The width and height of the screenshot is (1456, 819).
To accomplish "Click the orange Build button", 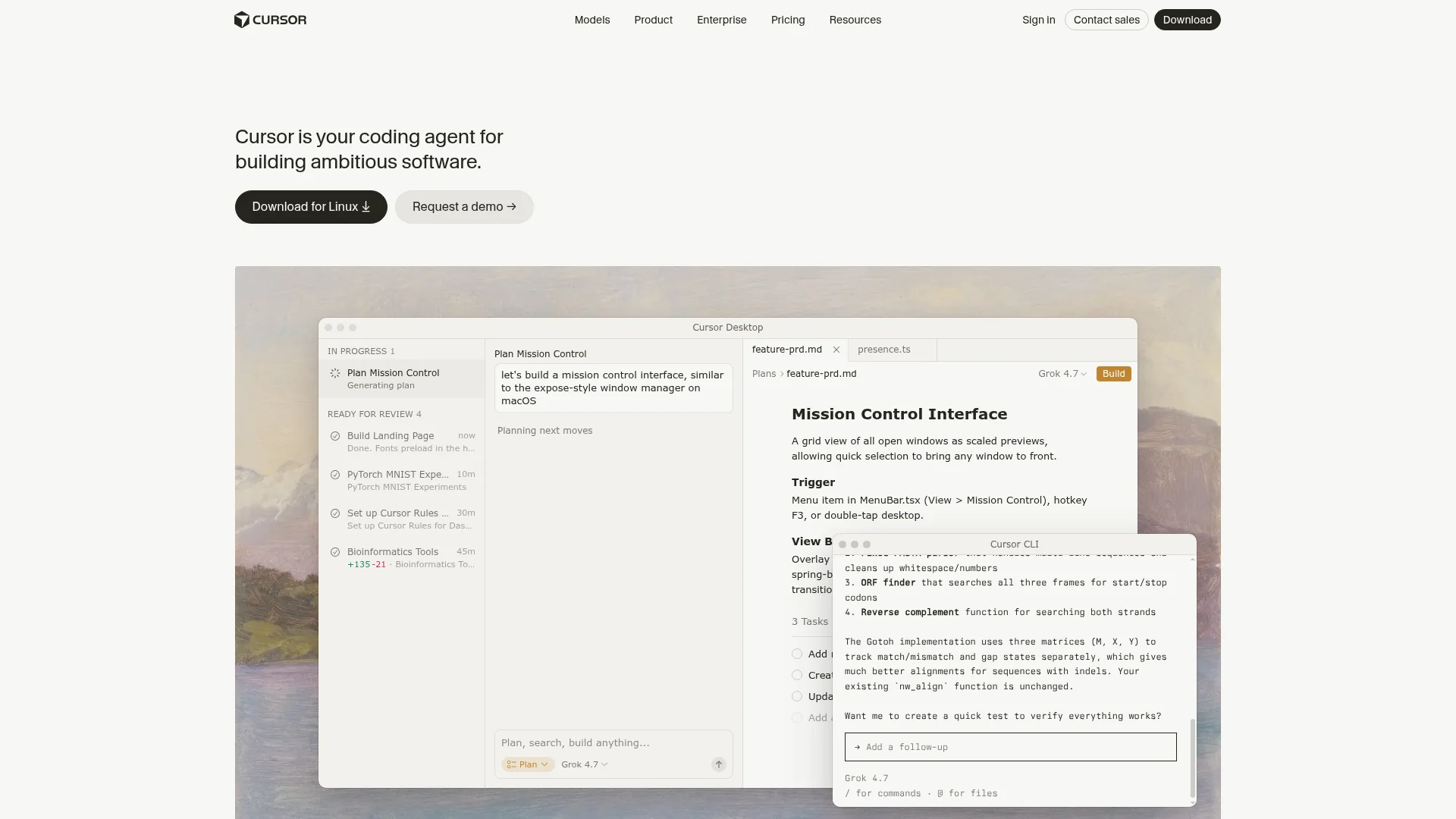I will click(1113, 374).
